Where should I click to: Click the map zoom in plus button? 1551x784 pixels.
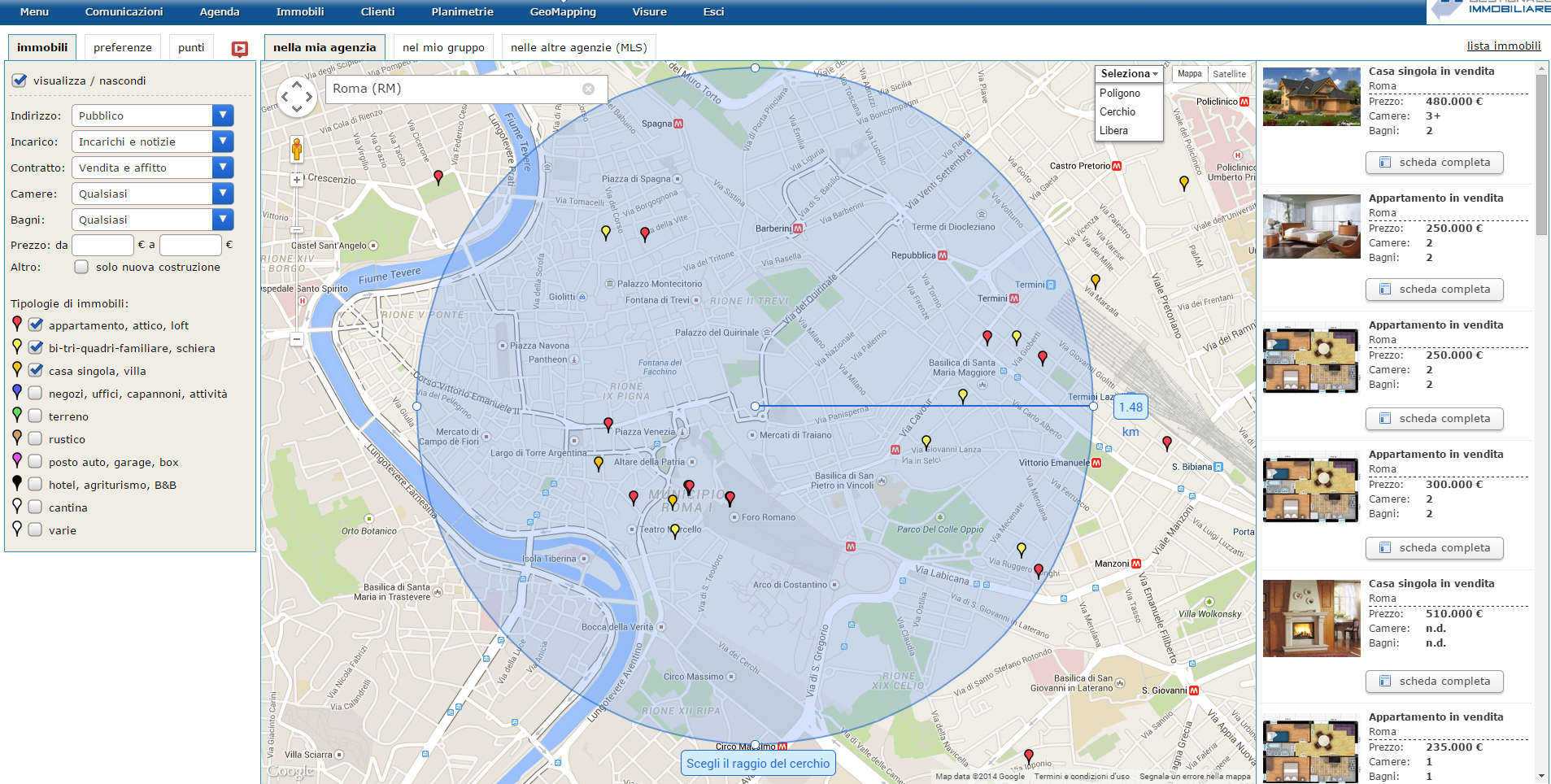click(297, 180)
